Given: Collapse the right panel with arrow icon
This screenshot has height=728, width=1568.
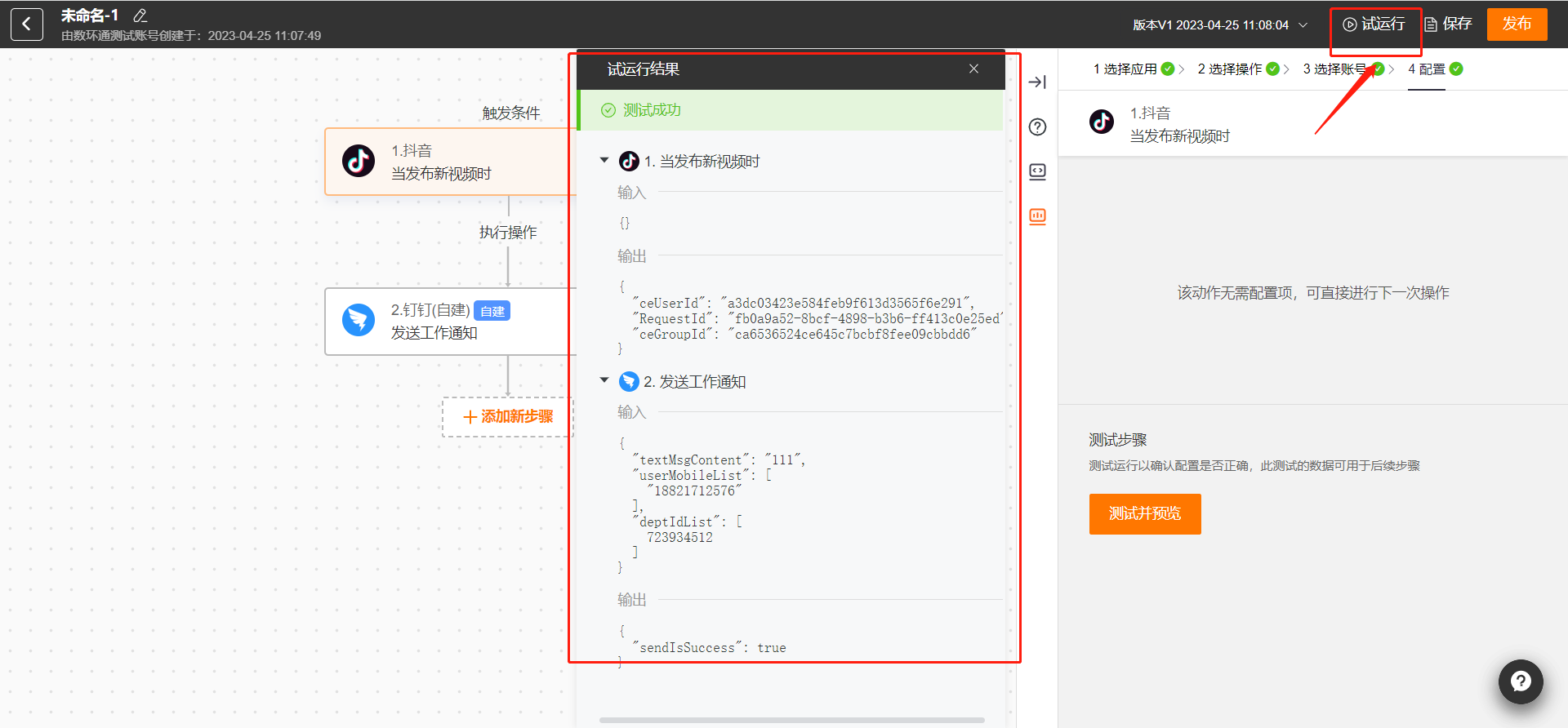Looking at the screenshot, I should [1037, 82].
